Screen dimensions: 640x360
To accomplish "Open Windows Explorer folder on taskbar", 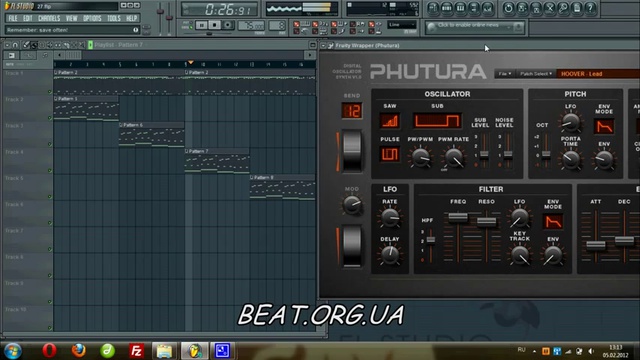I will pyautogui.click(x=164, y=351).
